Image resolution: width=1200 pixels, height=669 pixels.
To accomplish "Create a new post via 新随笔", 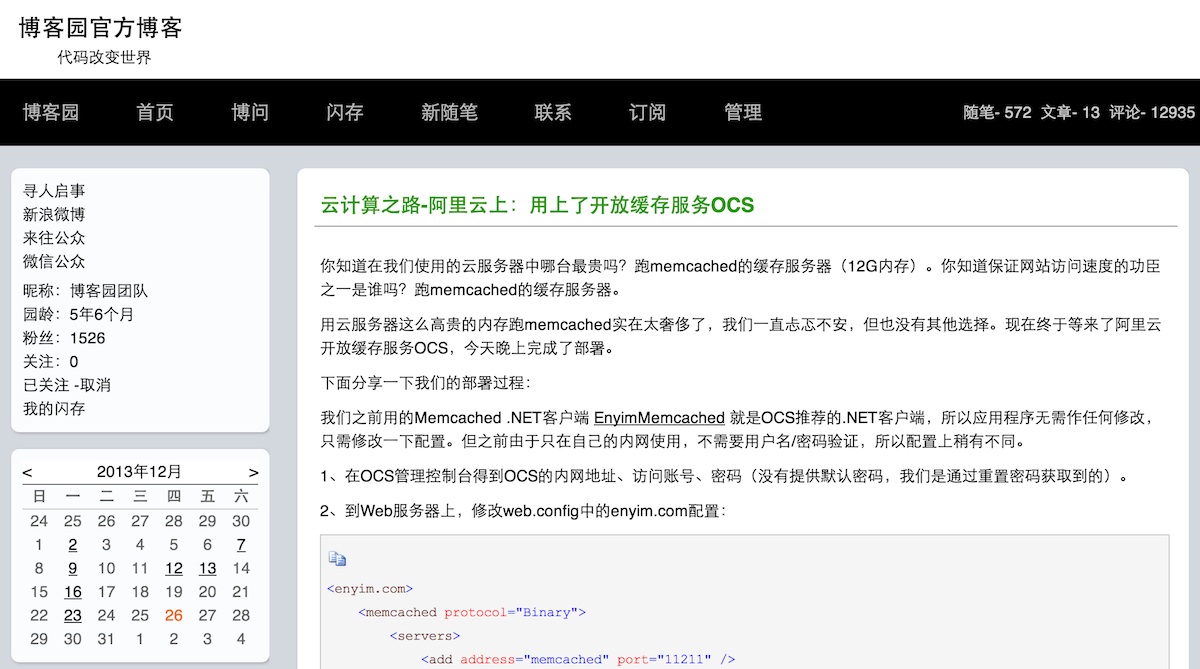I will coord(449,113).
